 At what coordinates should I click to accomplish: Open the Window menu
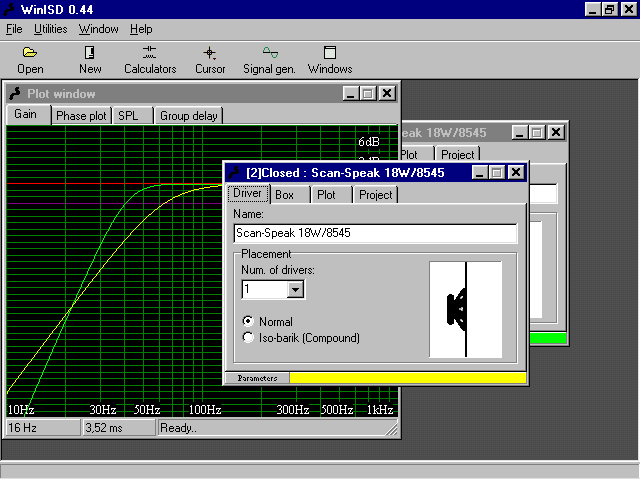click(x=98, y=29)
